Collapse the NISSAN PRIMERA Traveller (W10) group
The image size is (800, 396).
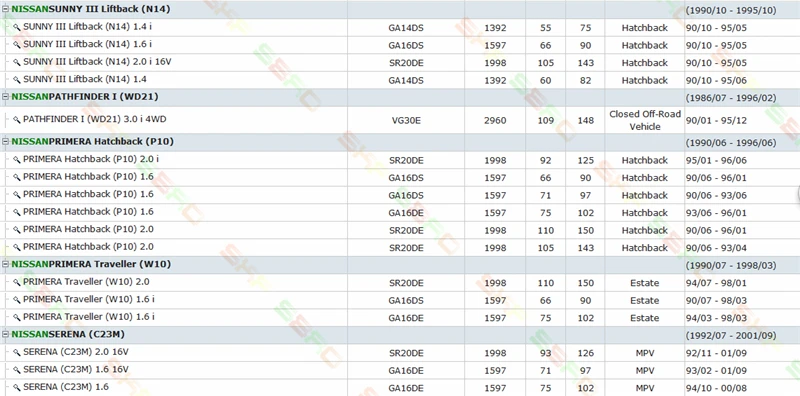click(6, 264)
